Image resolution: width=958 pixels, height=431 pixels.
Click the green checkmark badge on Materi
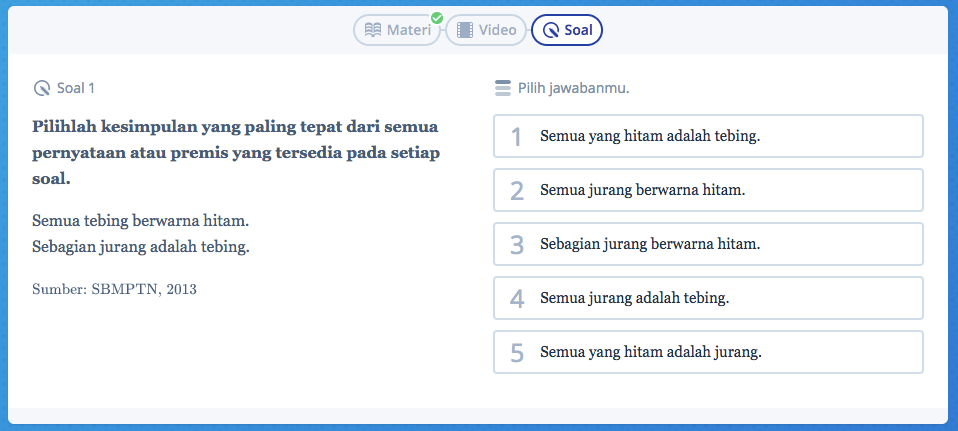pyautogui.click(x=436, y=18)
